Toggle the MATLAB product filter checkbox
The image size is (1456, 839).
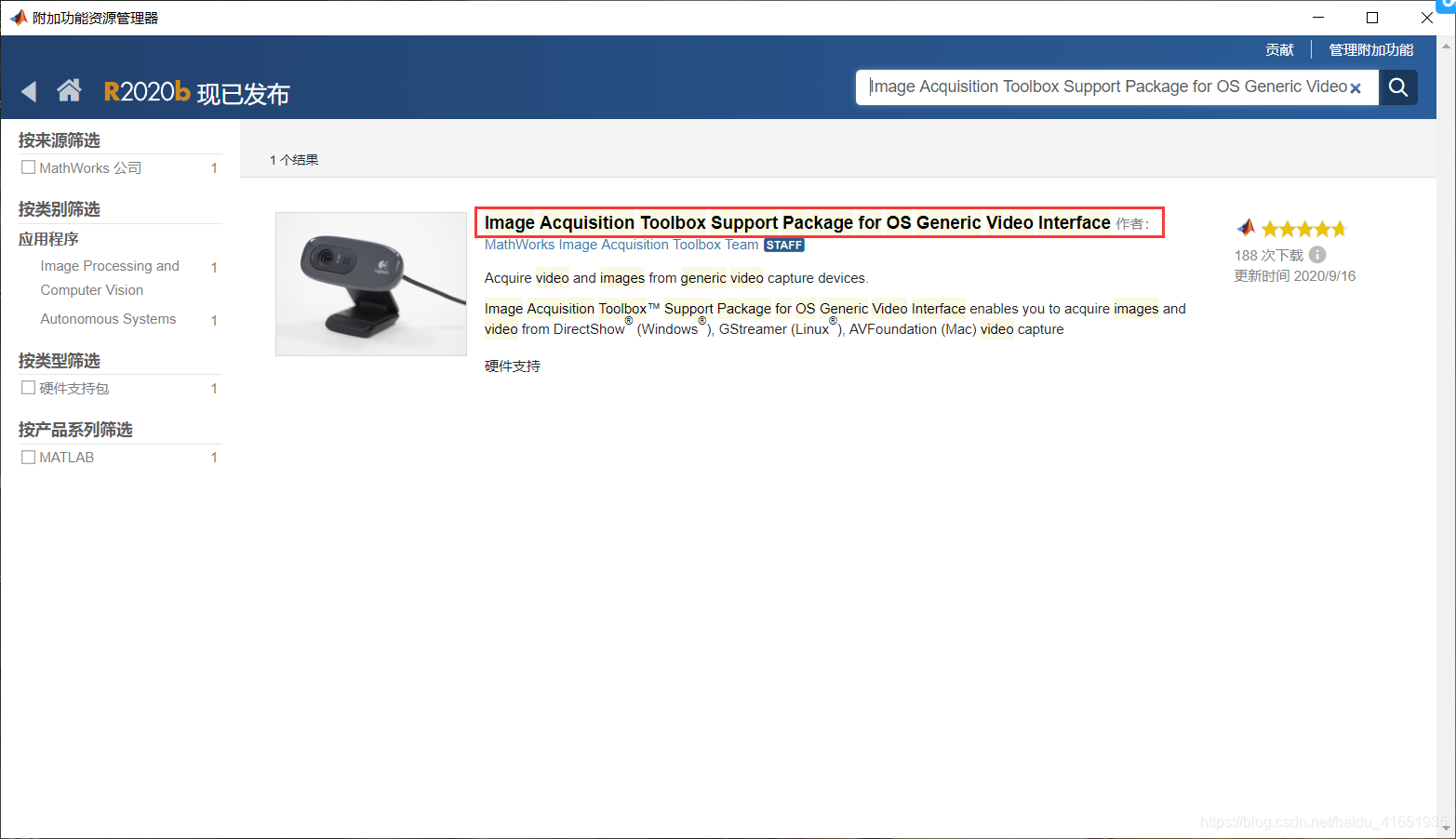pyautogui.click(x=28, y=457)
